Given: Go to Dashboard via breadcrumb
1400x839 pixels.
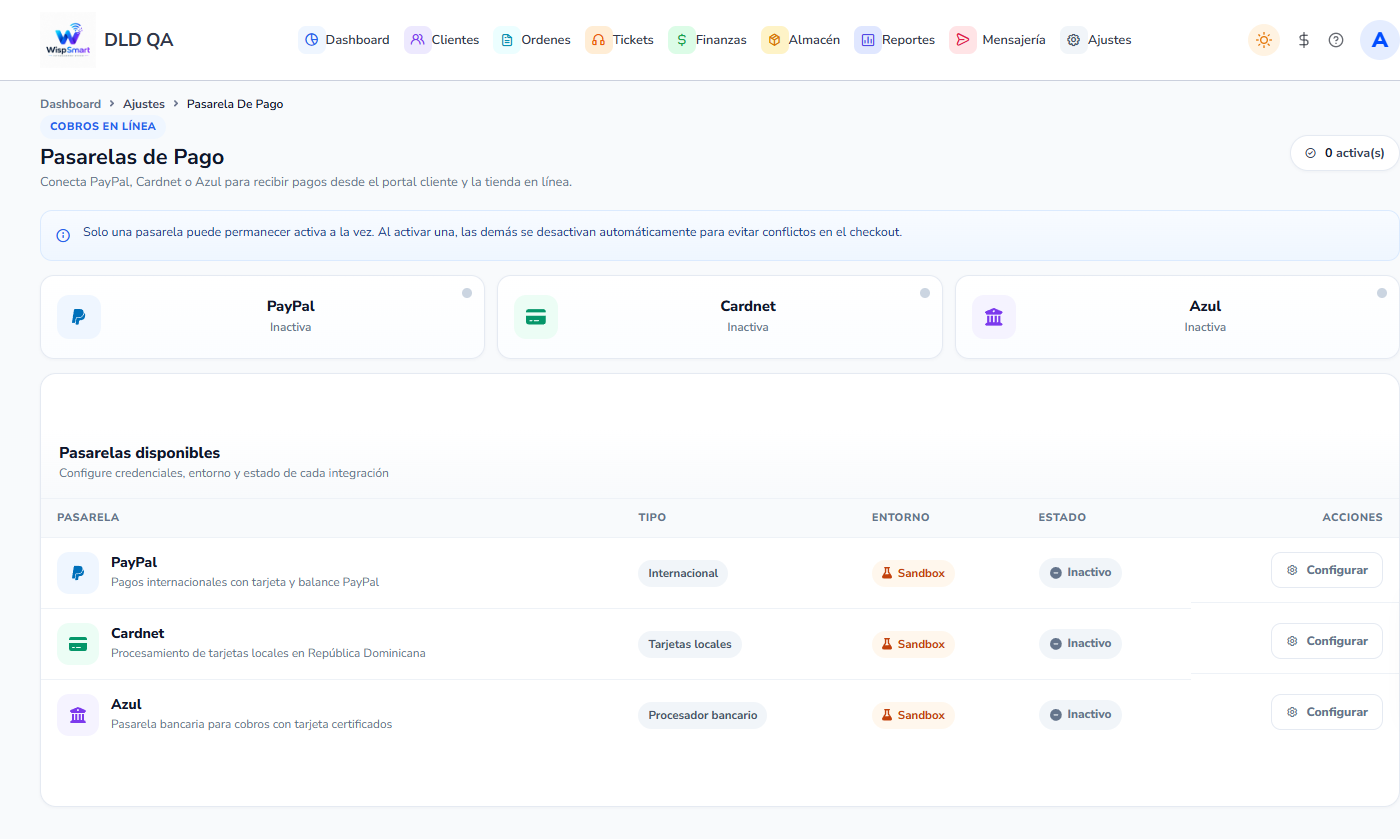Looking at the screenshot, I should 70,104.
